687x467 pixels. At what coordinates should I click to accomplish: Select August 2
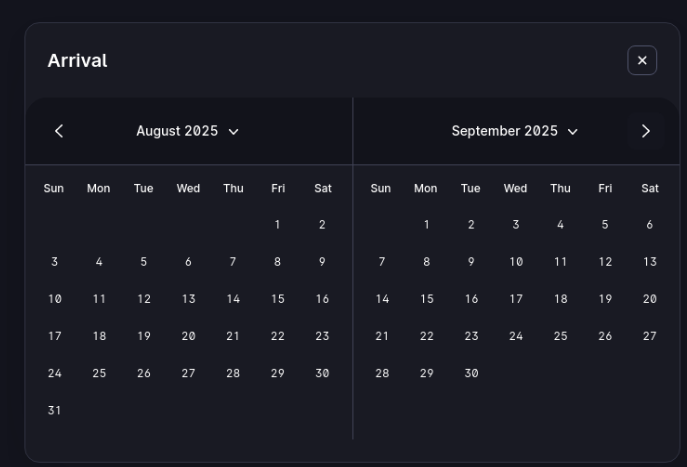coord(322,225)
